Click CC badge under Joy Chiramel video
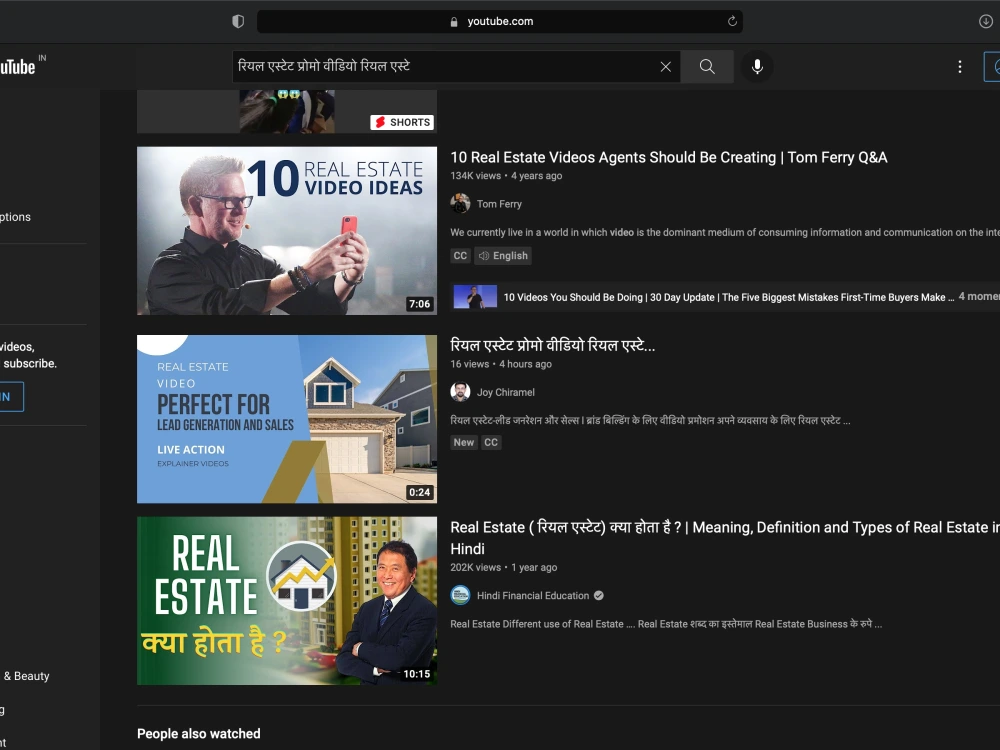The height and width of the screenshot is (750, 1000). [x=490, y=442]
